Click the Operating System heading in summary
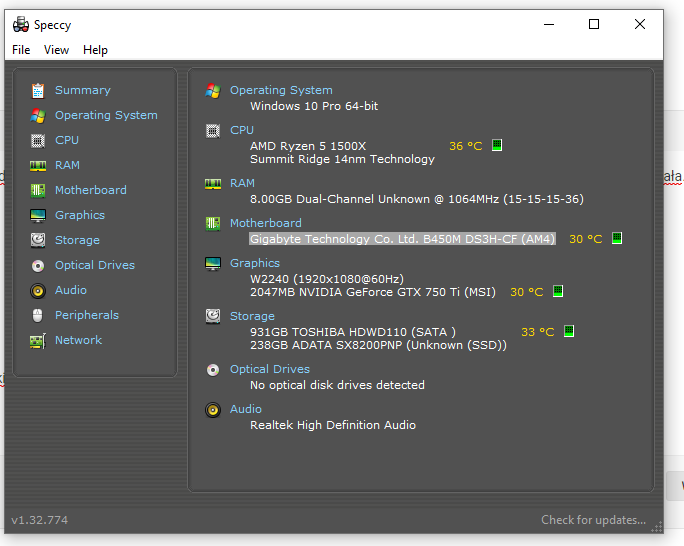Image resolution: width=684 pixels, height=546 pixels. (281, 90)
